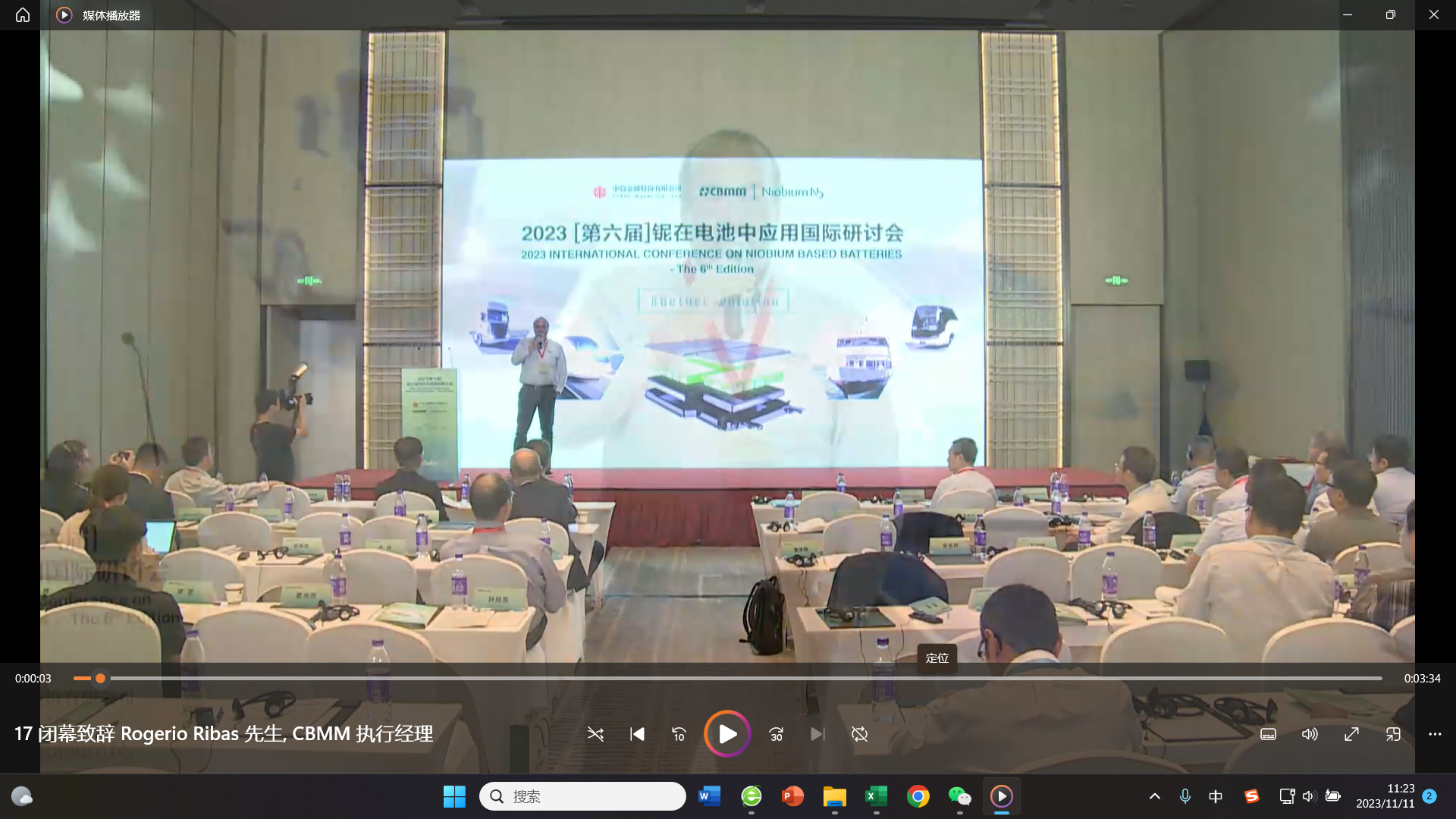Viewport: 1456px width, 819px height.
Task: Skip back 10 seconds
Action: (x=679, y=734)
